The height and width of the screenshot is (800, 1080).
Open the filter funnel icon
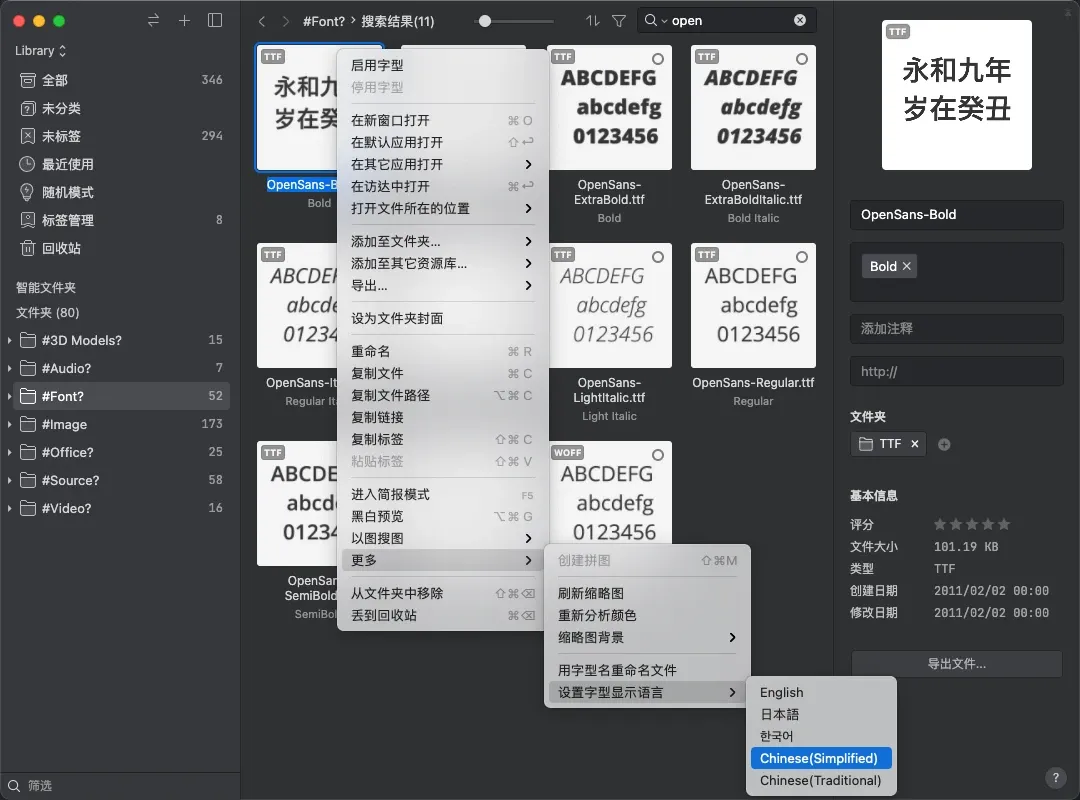click(x=619, y=21)
